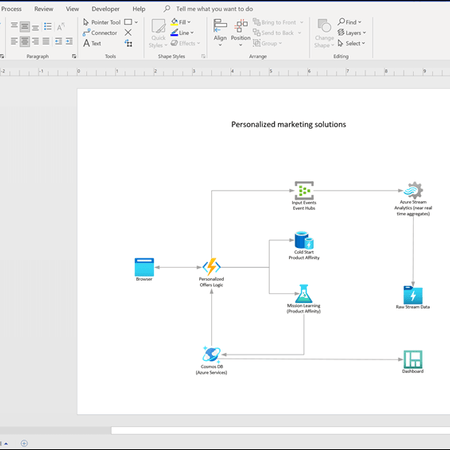Toggle align bottom vertical text alignment
The width and height of the screenshot is (450, 450).
click(35, 26)
